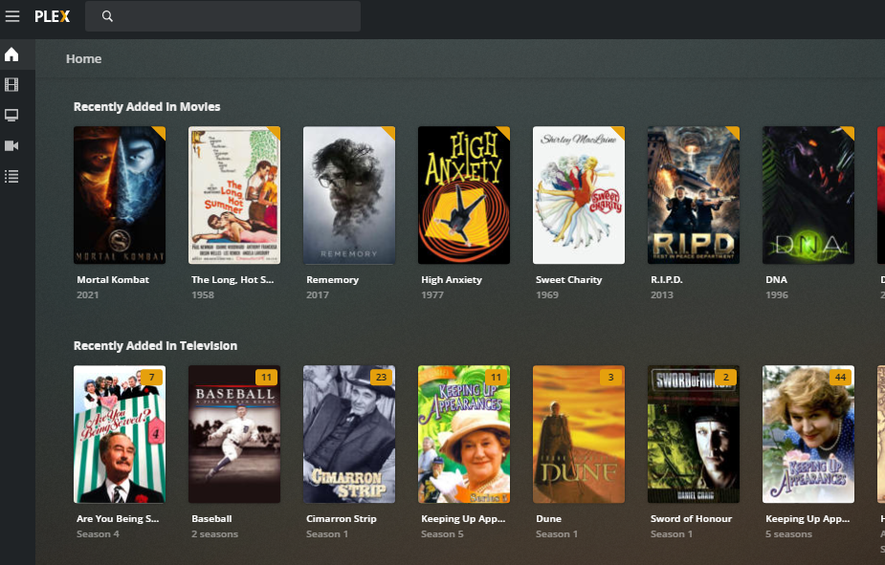Click '2 seasons' under Baseball
Image resolution: width=885 pixels, height=565 pixels.
coord(214,534)
